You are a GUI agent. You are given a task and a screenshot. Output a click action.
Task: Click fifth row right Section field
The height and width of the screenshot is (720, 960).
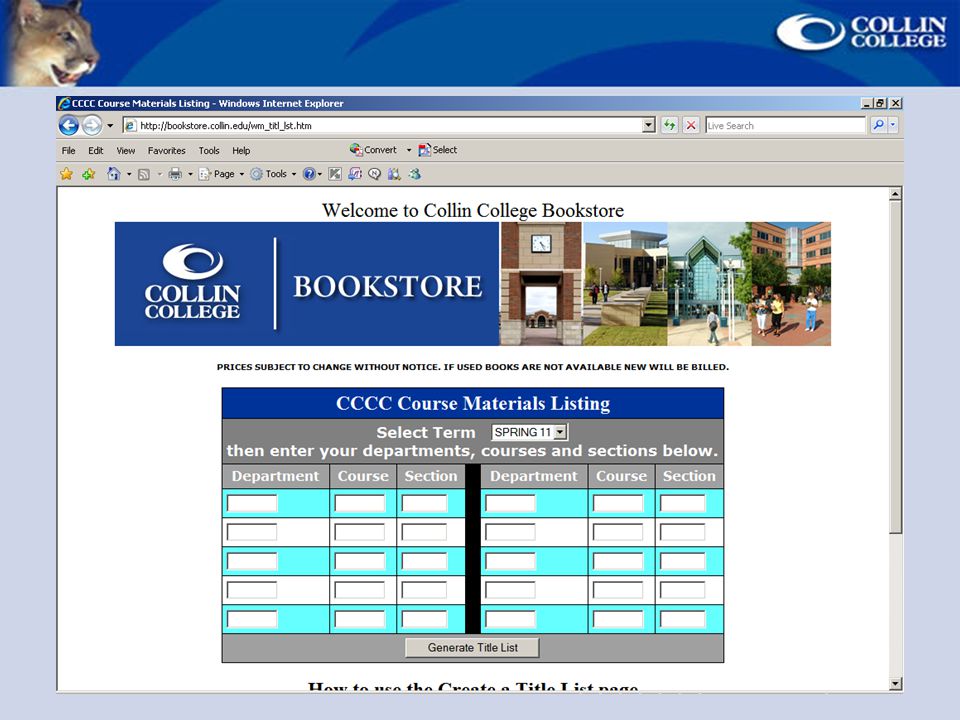tap(683, 619)
